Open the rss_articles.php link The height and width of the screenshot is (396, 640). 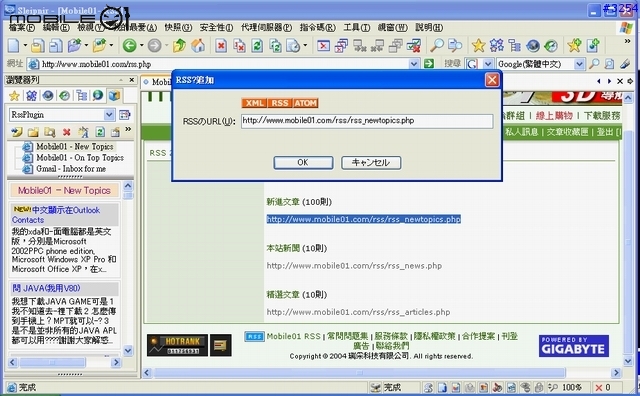tap(358, 312)
